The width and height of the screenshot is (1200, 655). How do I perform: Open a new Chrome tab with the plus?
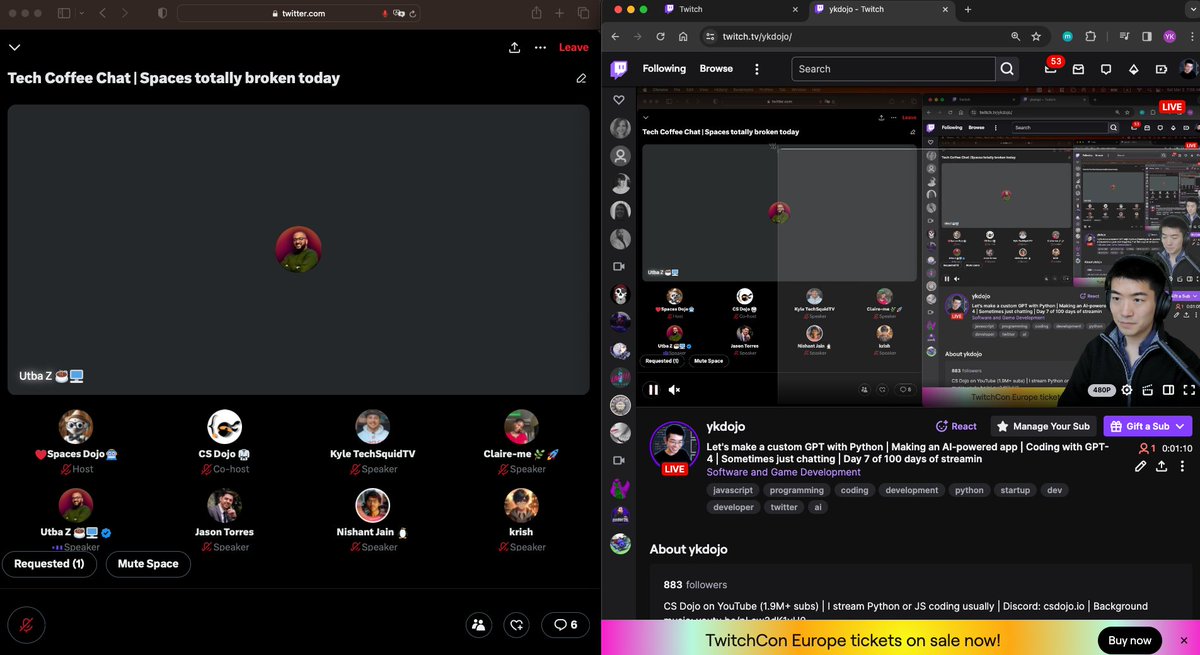click(x=967, y=10)
